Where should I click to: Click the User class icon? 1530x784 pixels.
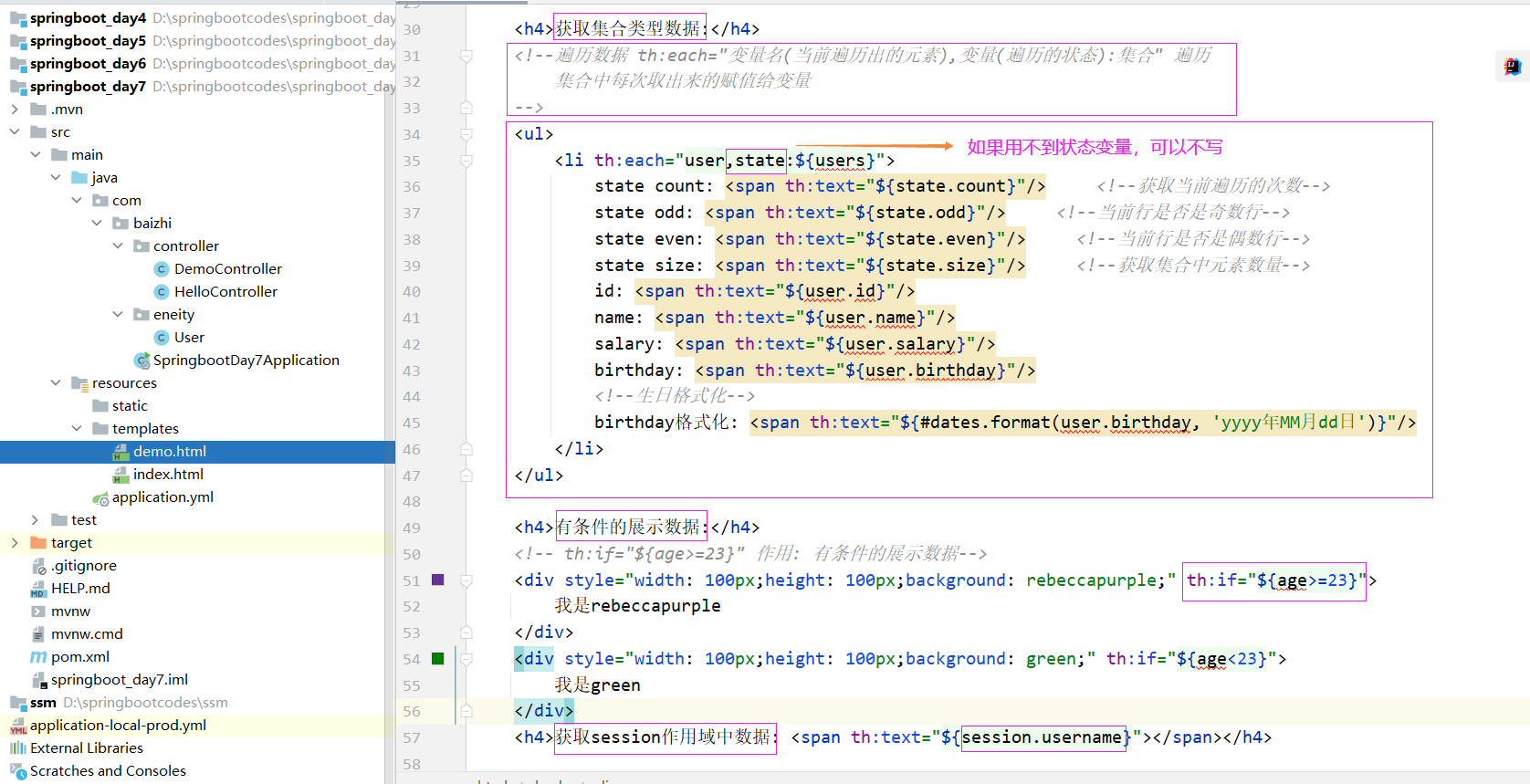coord(162,337)
